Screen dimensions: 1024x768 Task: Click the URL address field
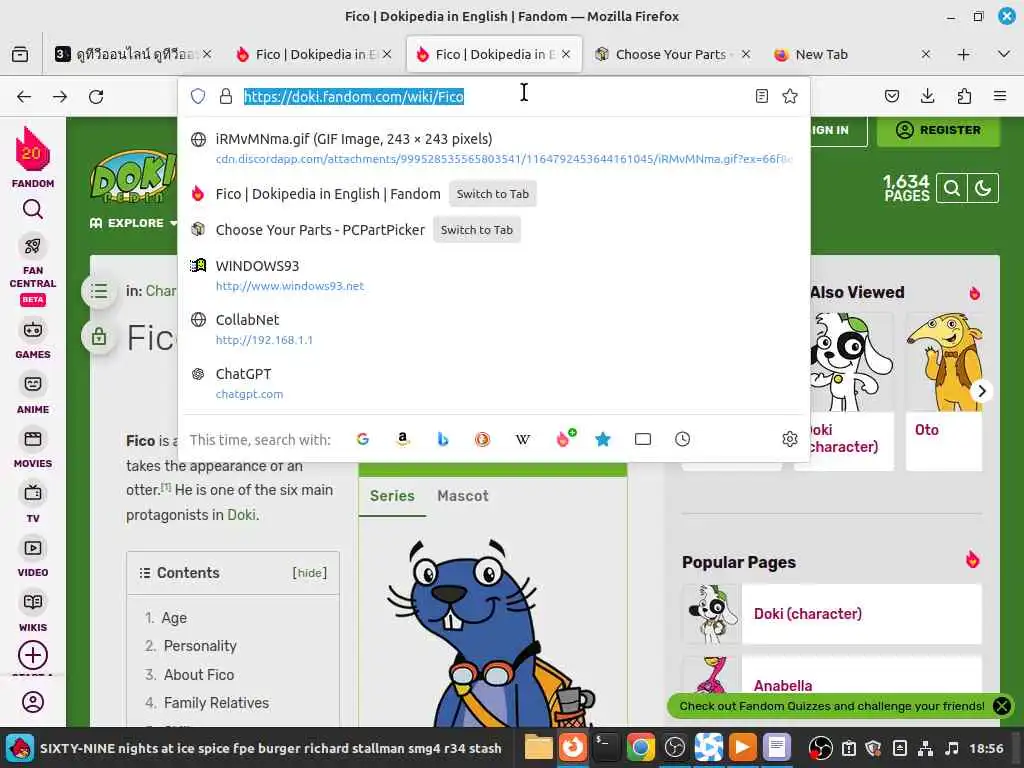pos(493,97)
